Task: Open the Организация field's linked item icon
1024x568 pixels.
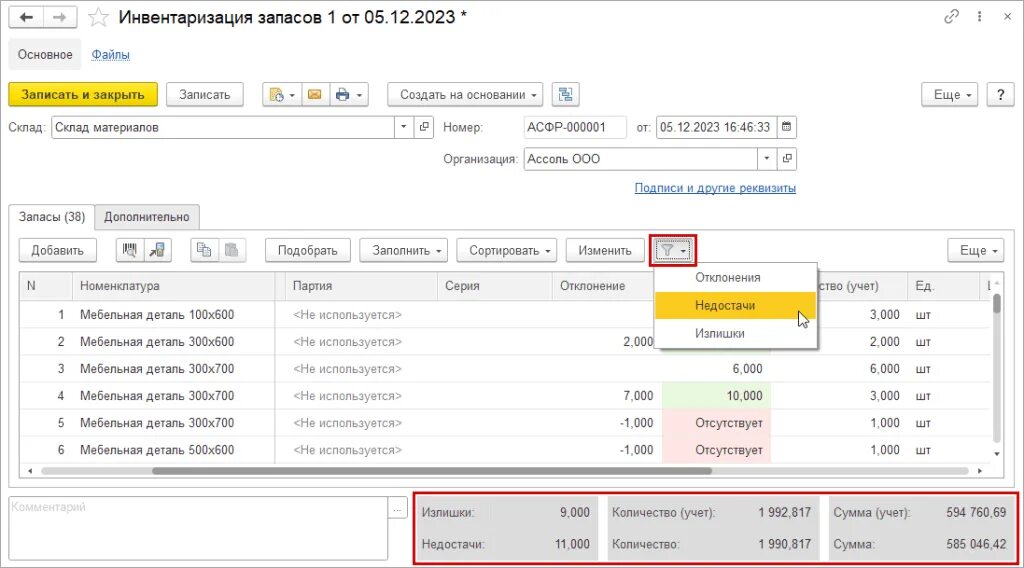Action: click(787, 159)
